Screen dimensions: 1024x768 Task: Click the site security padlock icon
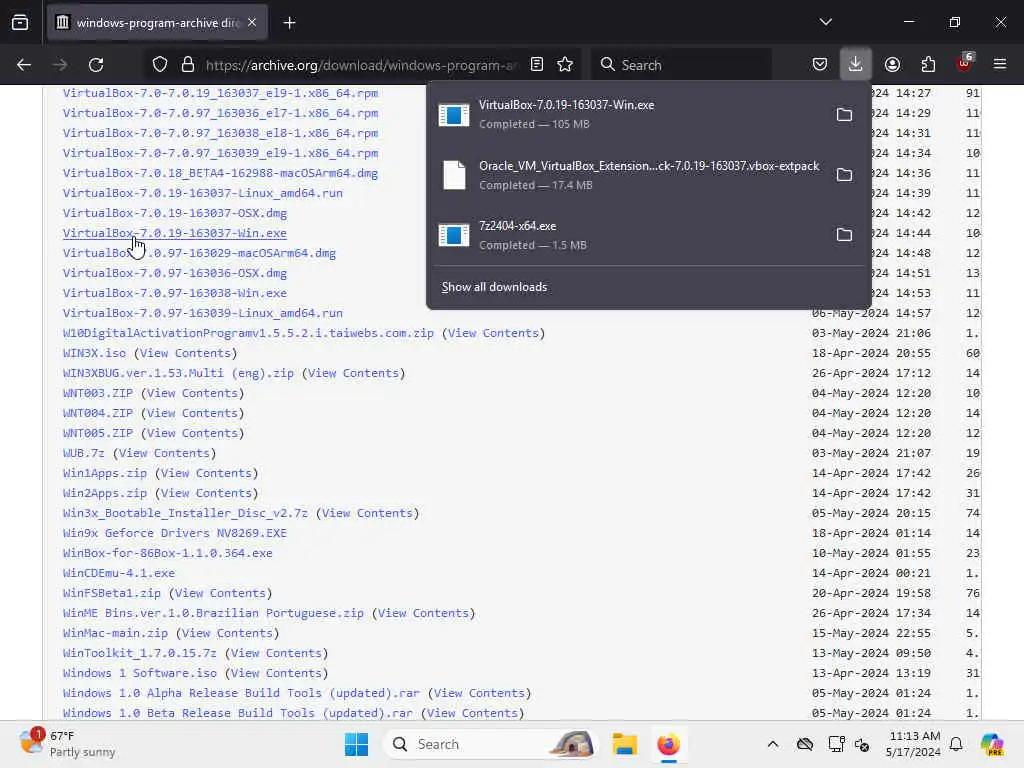coord(188,65)
